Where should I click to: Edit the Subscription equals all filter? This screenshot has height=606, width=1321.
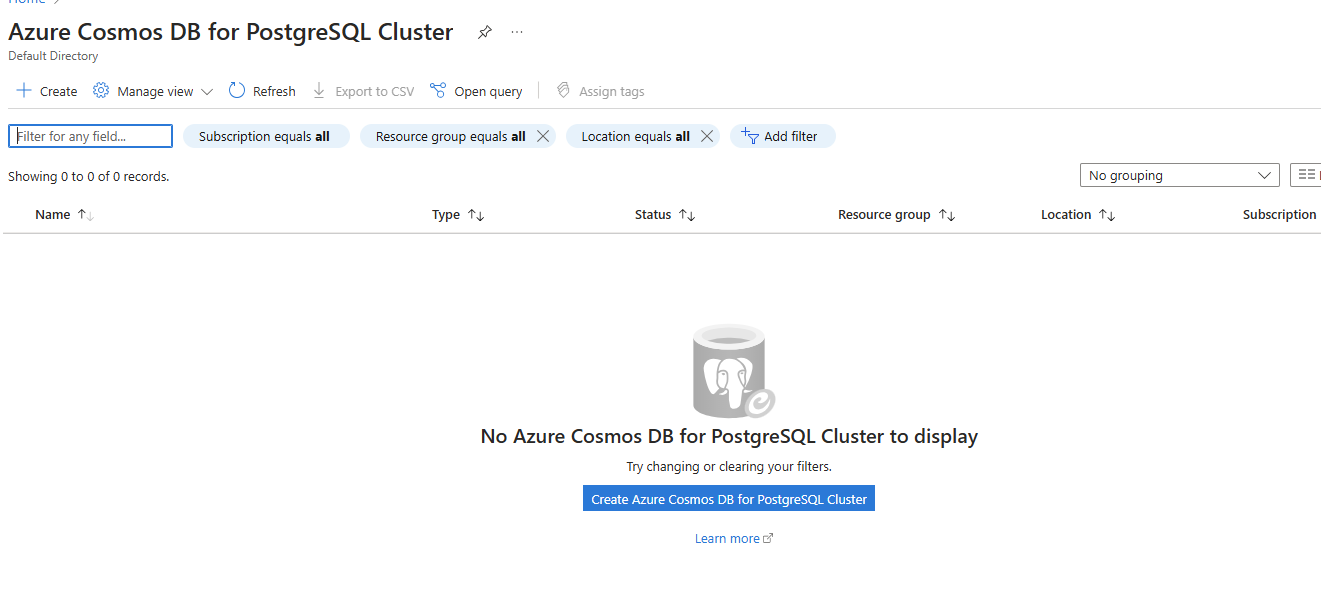coord(265,136)
